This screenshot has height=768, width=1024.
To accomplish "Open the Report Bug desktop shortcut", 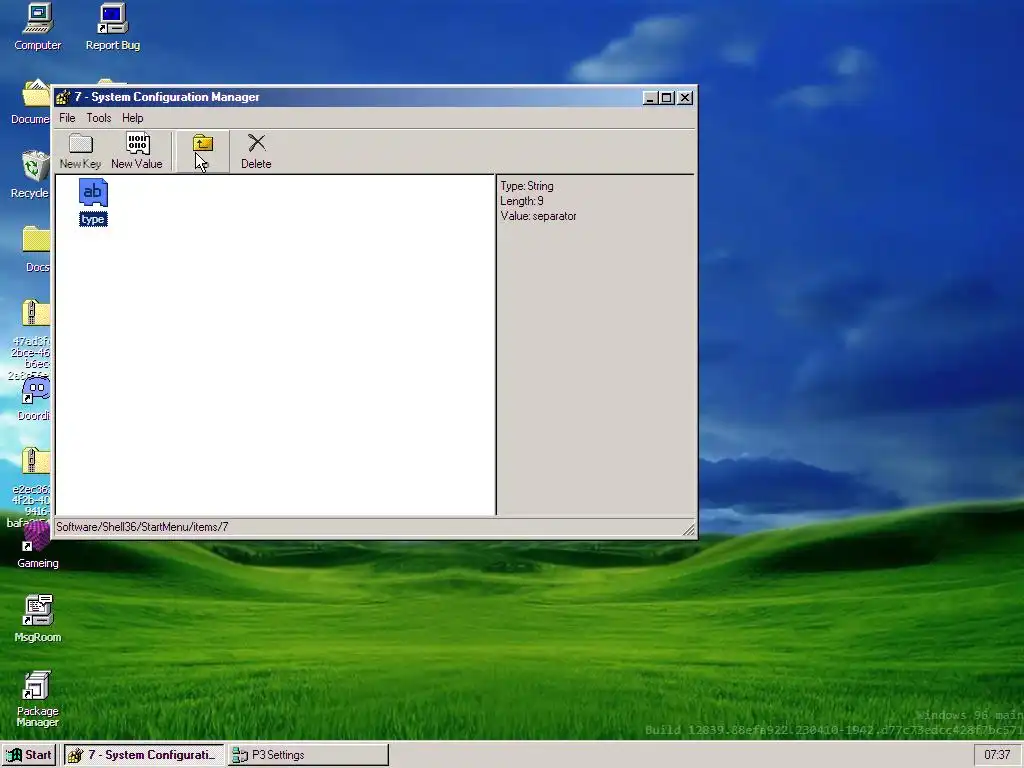I will (x=113, y=27).
